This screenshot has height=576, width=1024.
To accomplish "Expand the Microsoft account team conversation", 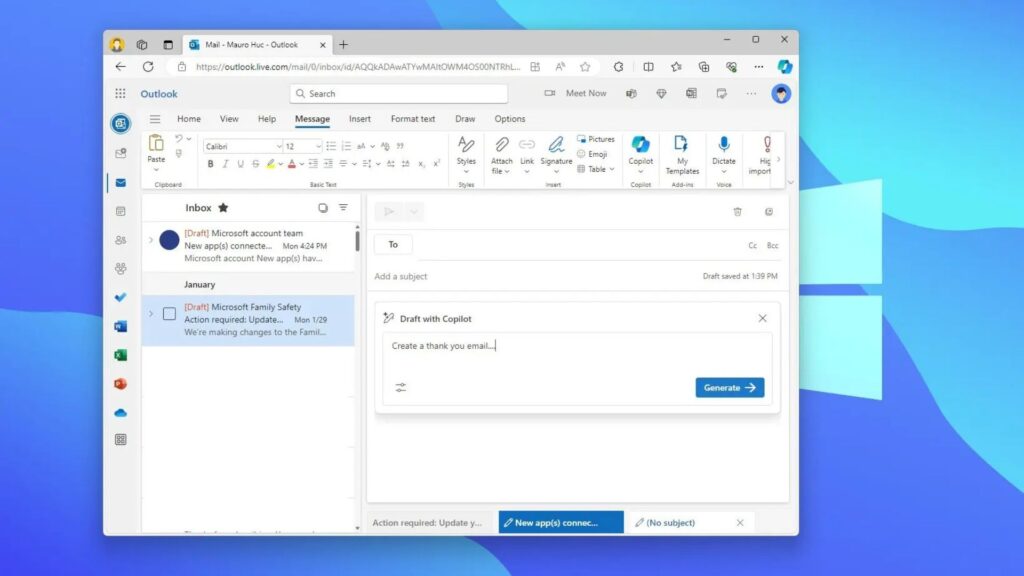I will click(x=151, y=240).
